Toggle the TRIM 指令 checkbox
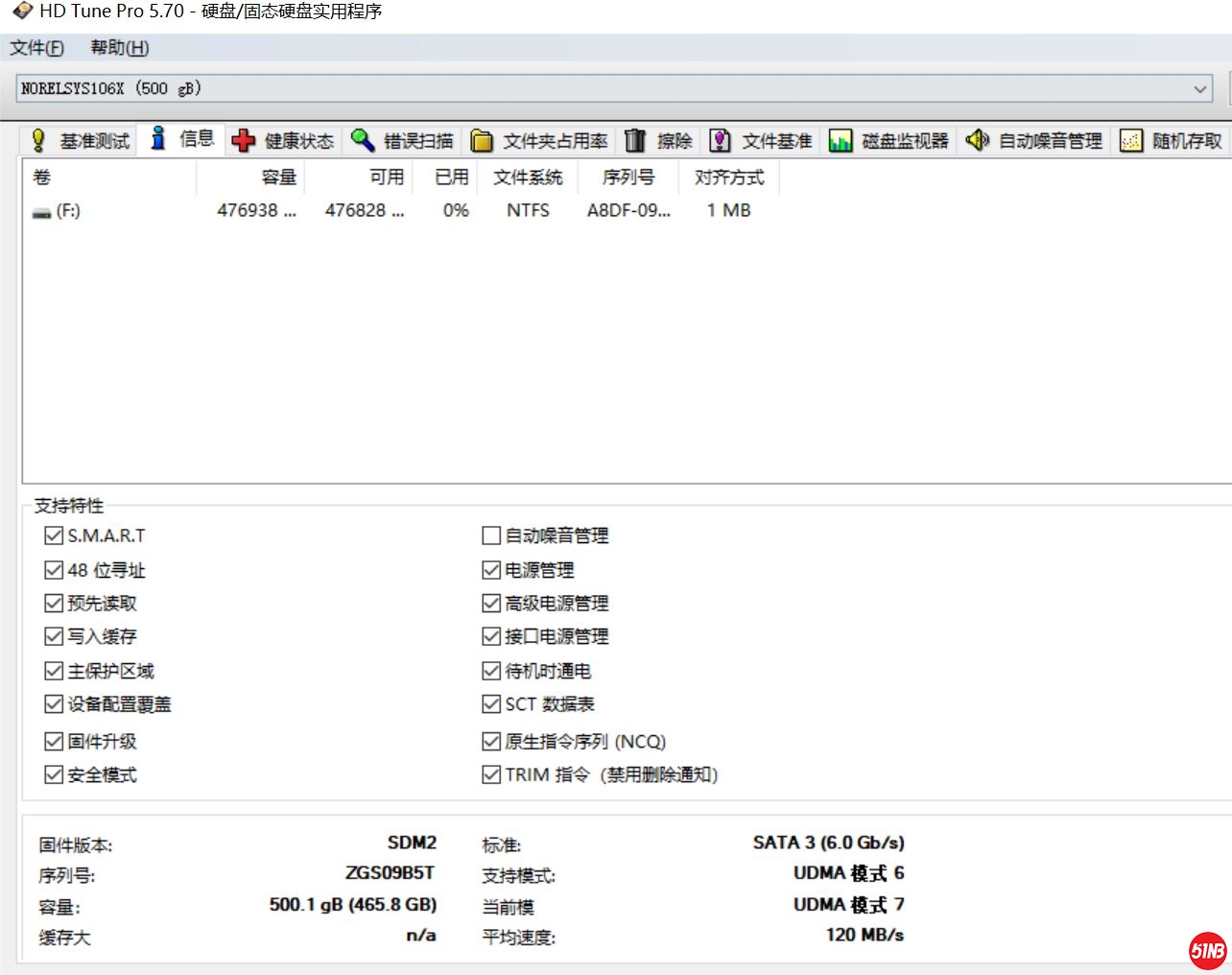The width and height of the screenshot is (1232, 975). point(491,774)
